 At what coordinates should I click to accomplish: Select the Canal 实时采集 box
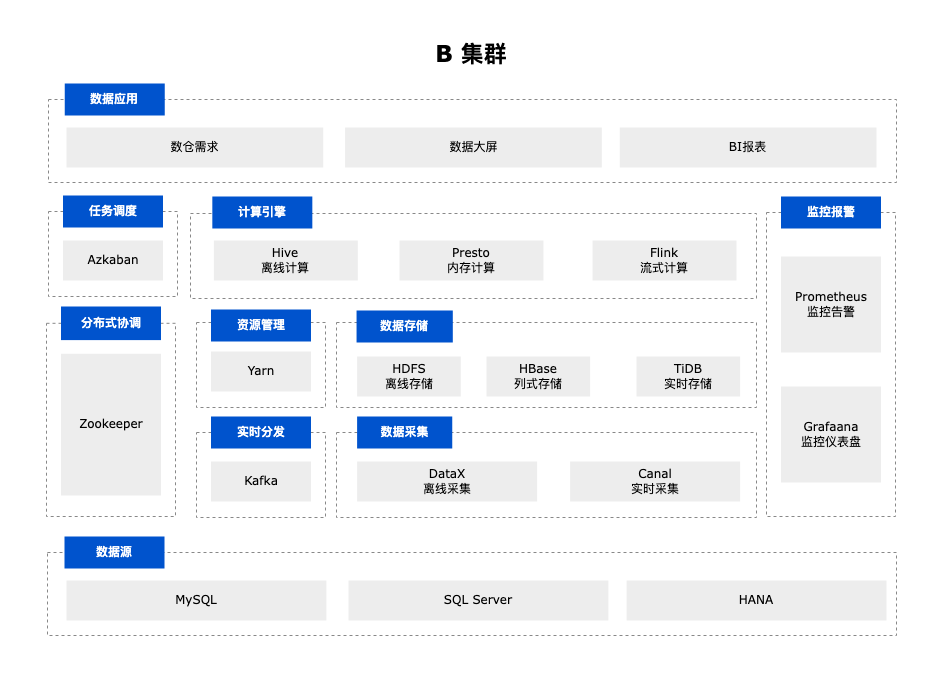click(655, 481)
